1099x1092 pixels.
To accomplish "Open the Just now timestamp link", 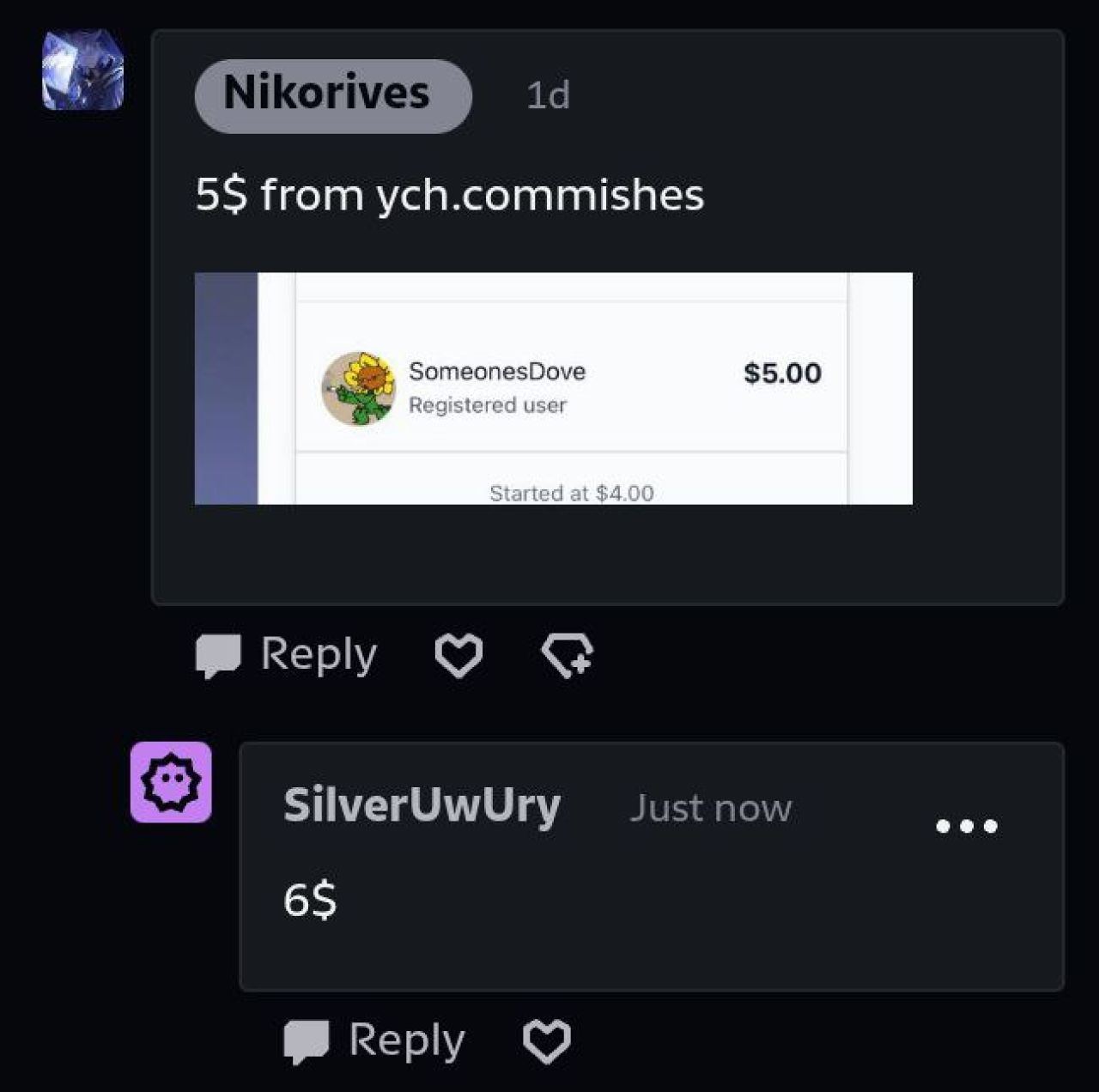I will pos(711,808).
